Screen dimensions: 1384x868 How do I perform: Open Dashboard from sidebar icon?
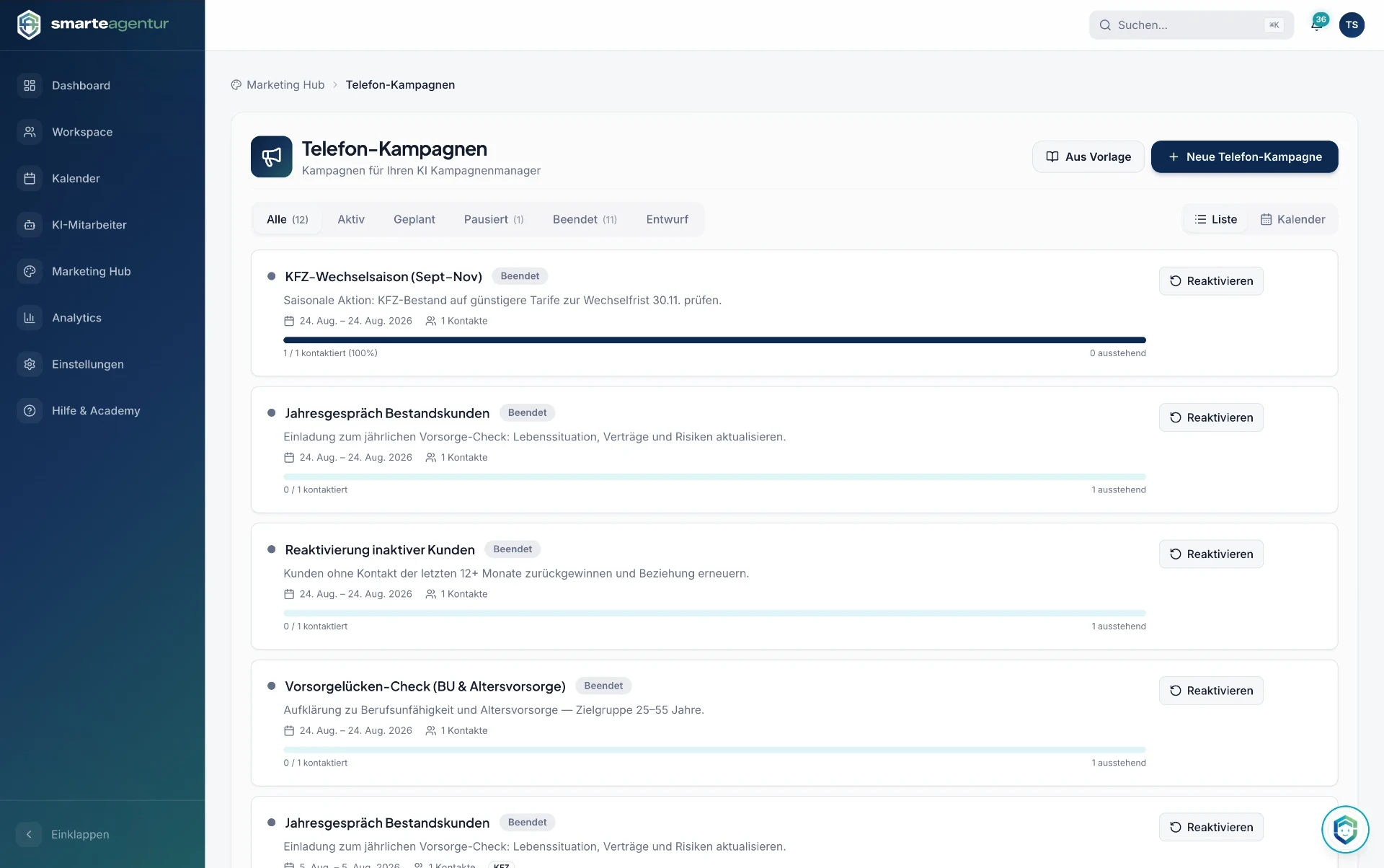30,85
